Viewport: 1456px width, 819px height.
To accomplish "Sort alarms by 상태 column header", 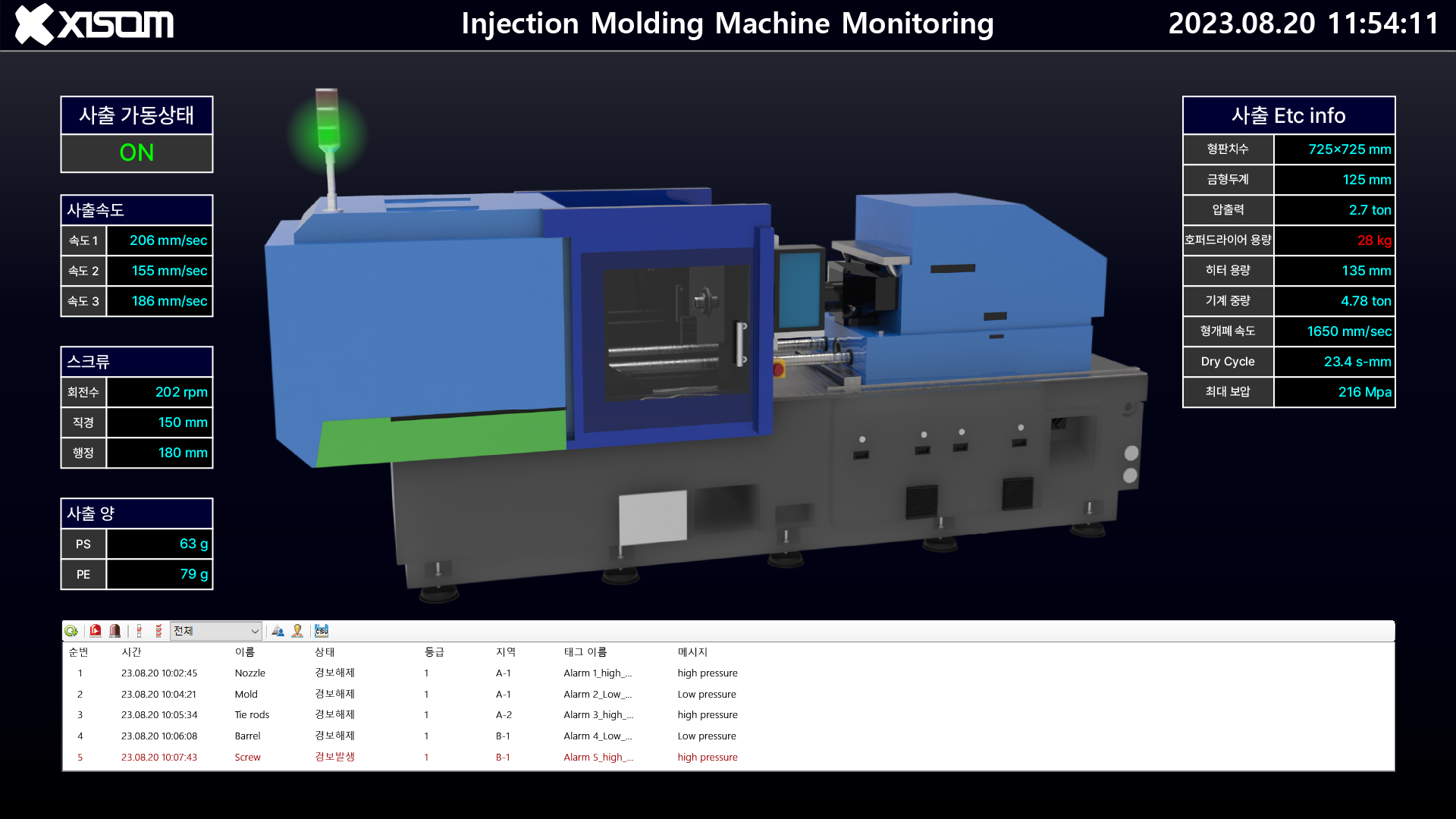I will pyautogui.click(x=325, y=652).
